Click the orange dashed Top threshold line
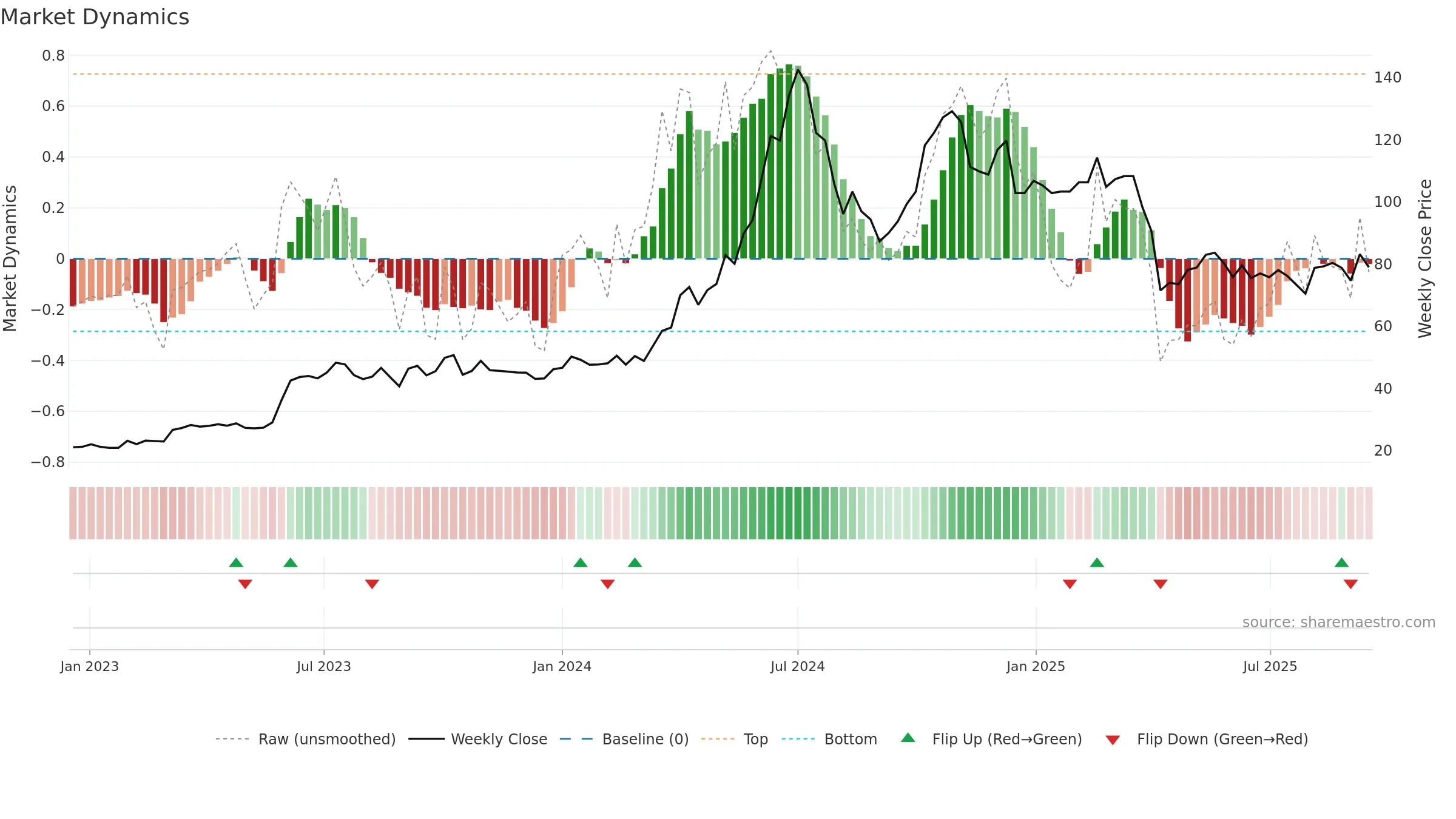 point(719,74)
